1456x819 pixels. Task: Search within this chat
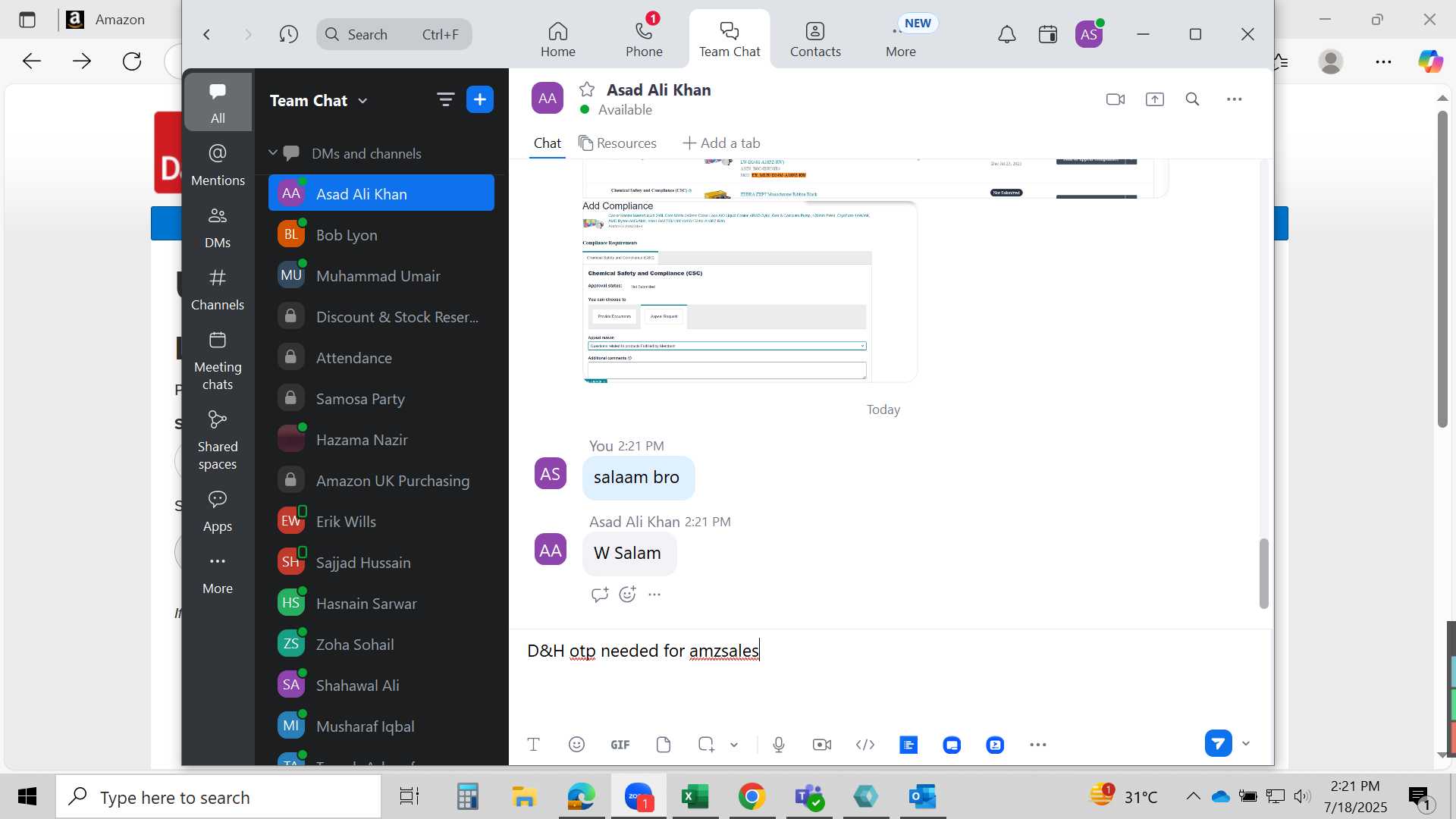click(x=1193, y=99)
